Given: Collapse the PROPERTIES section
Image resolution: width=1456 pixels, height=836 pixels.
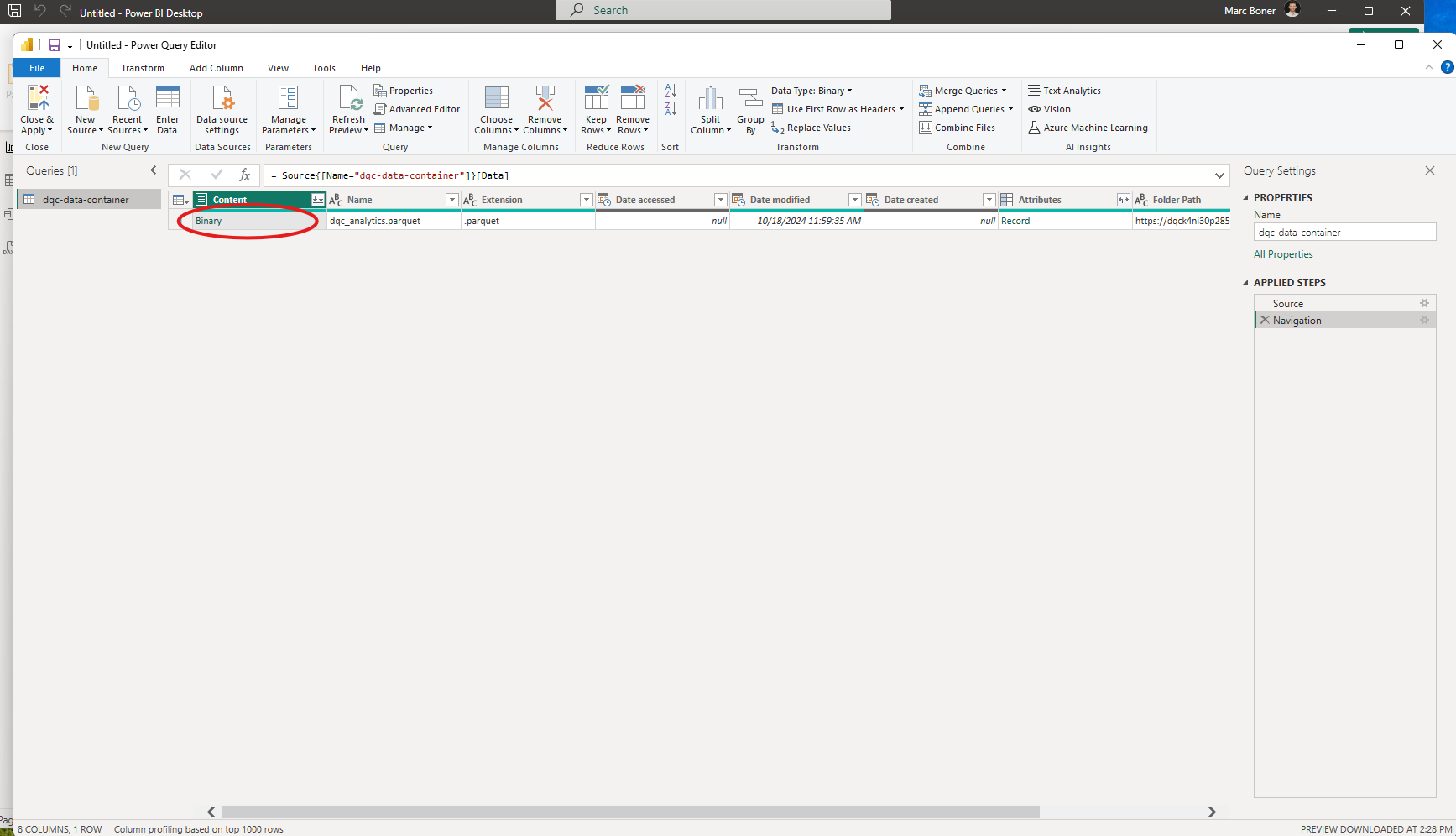Looking at the screenshot, I should (1246, 198).
